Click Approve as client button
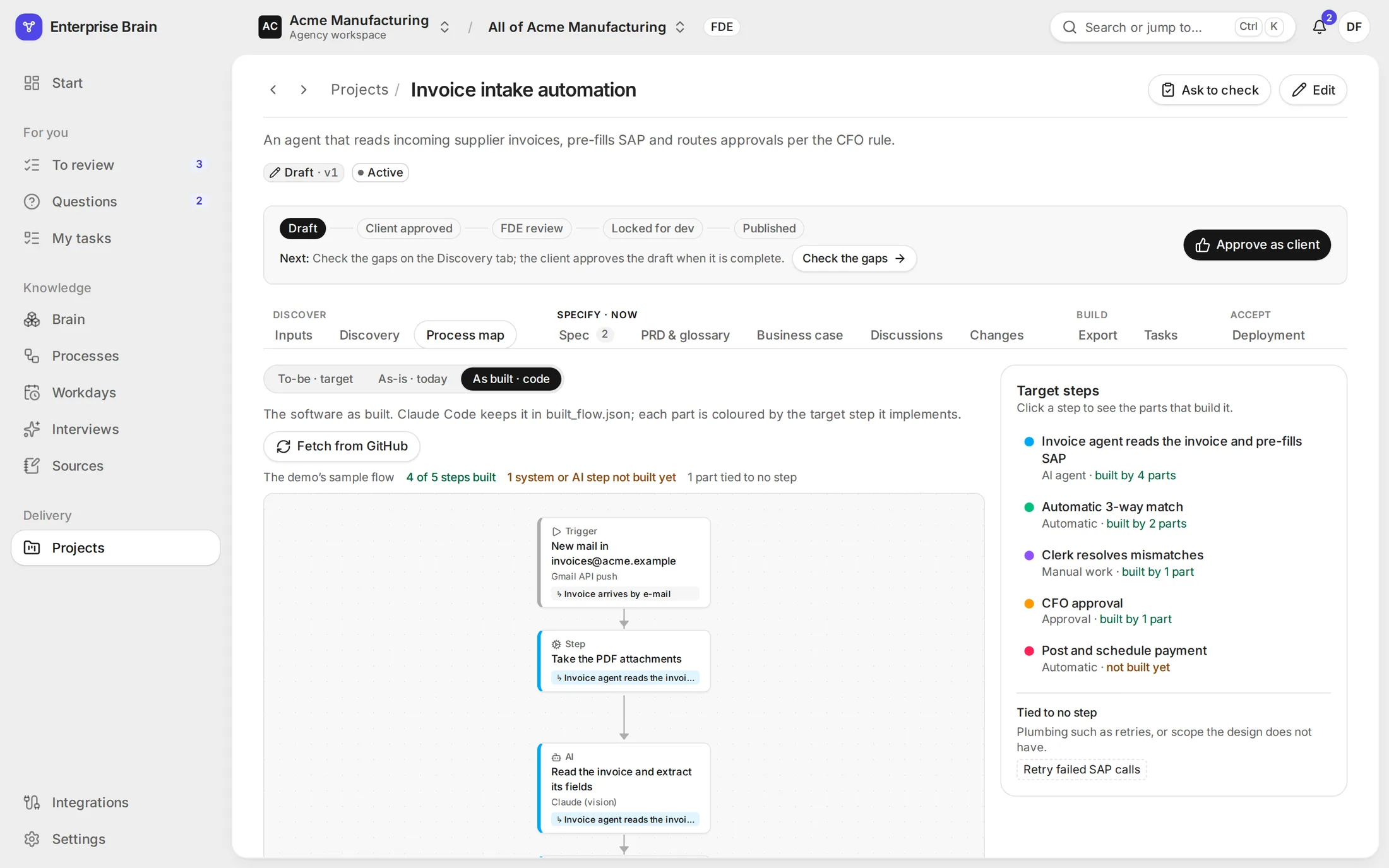The height and width of the screenshot is (868, 1389). point(1256,245)
